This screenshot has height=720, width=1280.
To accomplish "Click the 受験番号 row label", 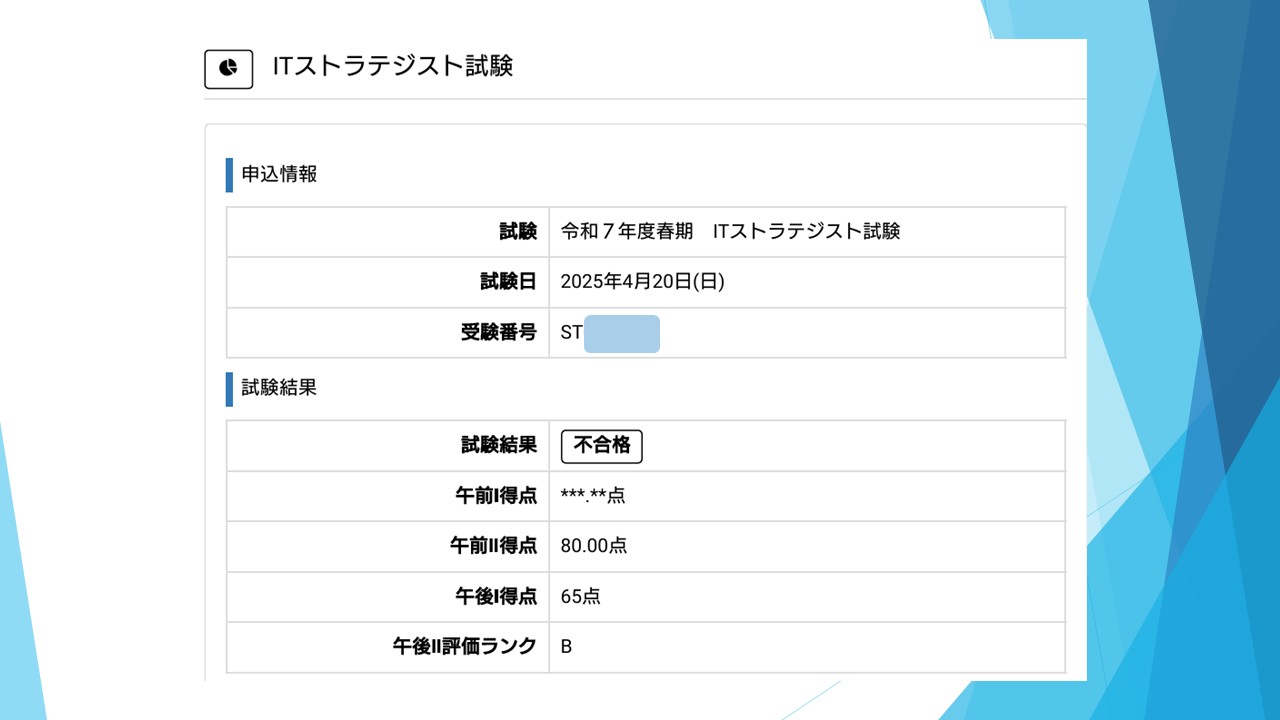I will pyautogui.click(x=499, y=333).
